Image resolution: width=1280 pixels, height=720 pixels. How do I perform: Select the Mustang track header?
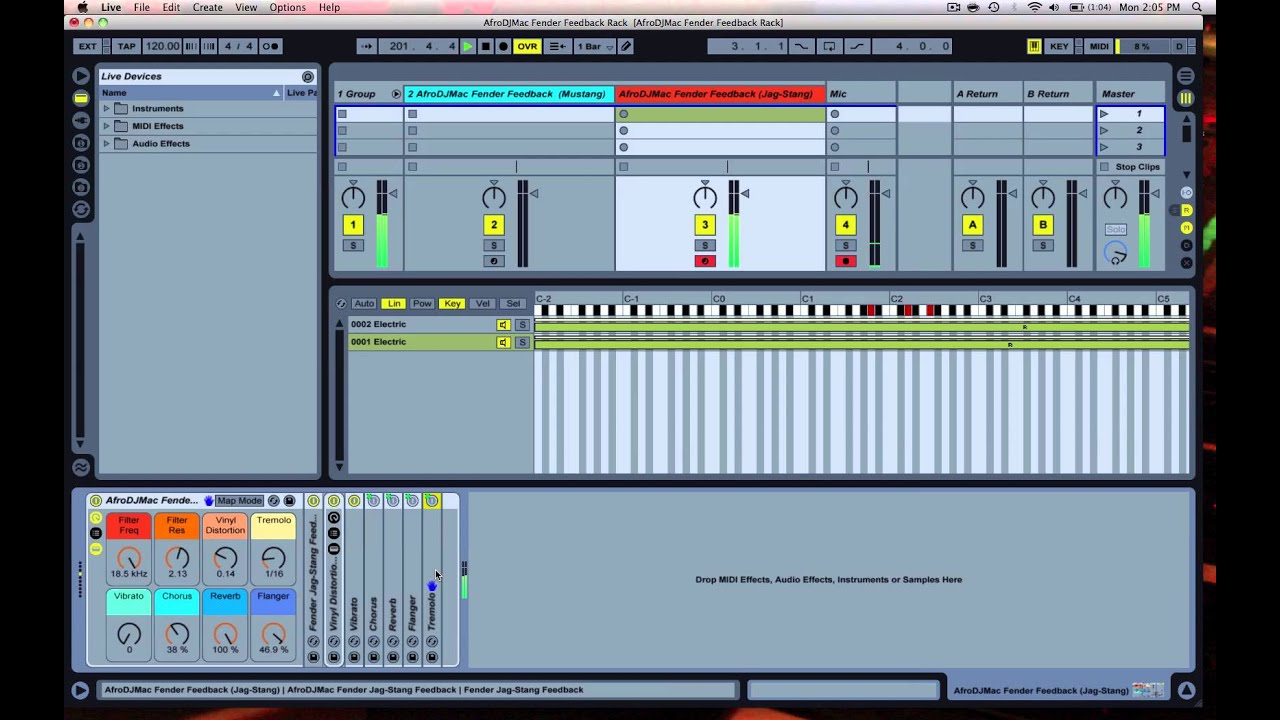509,94
